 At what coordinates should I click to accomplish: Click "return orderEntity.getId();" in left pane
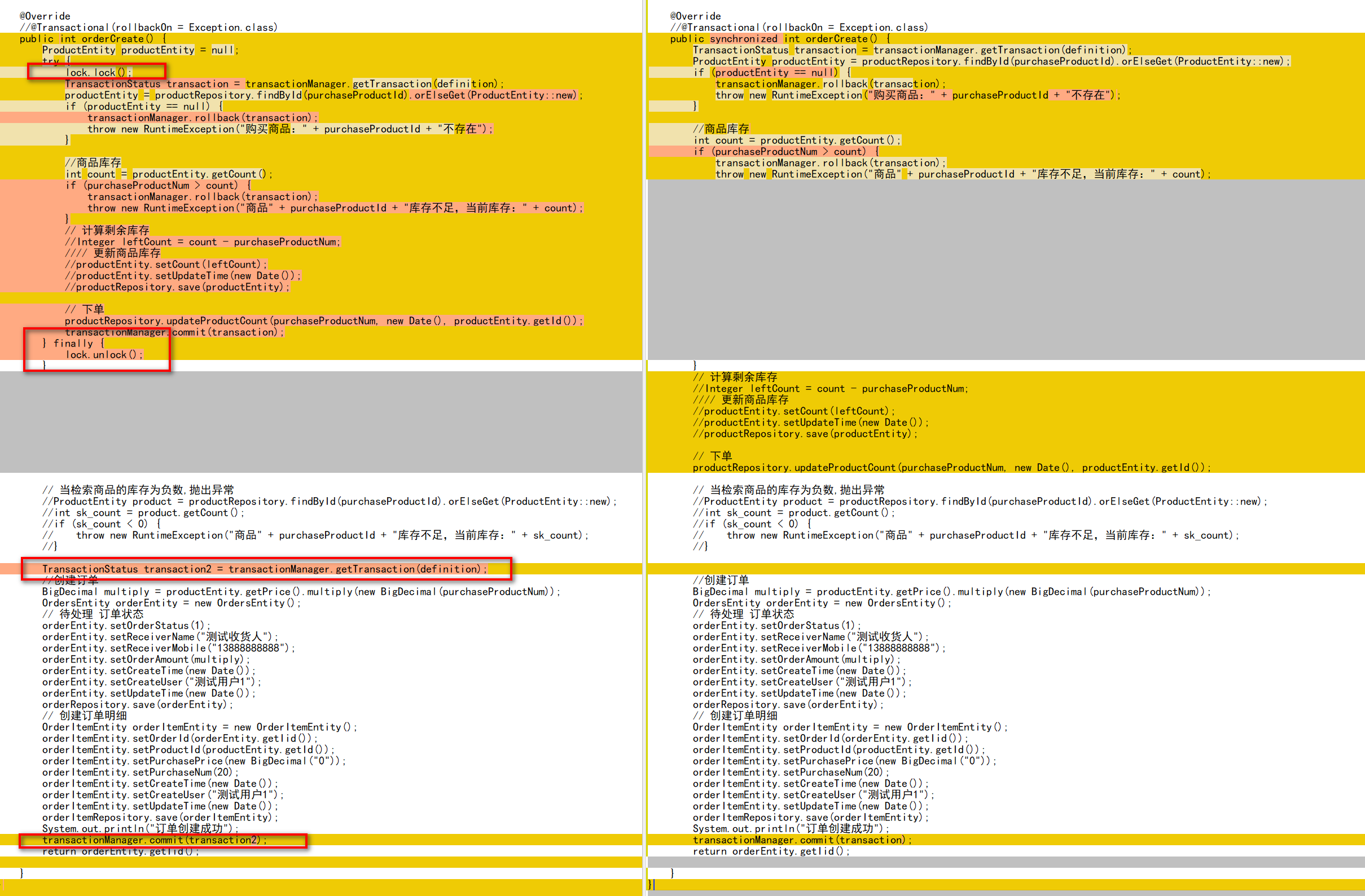point(120,851)
